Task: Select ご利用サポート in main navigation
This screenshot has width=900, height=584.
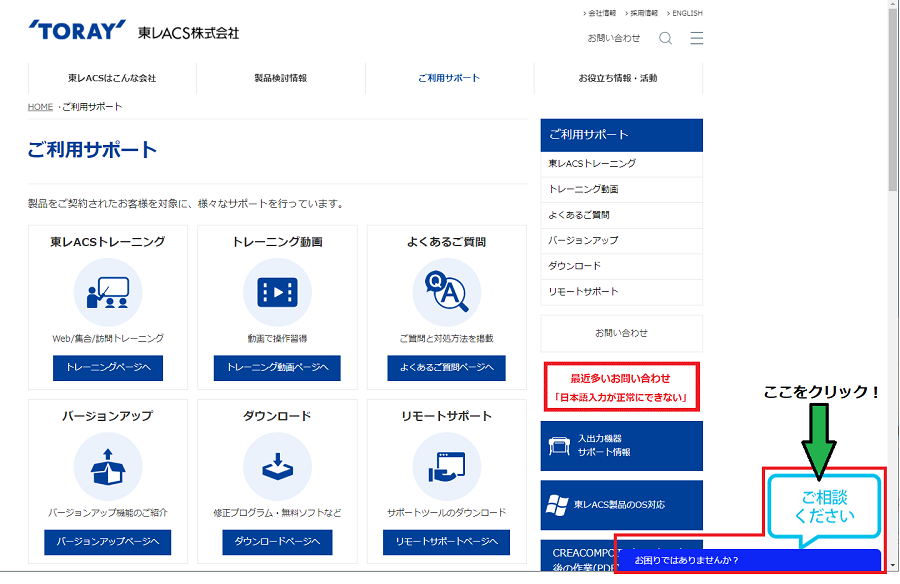Action: (x=449, y=78)
